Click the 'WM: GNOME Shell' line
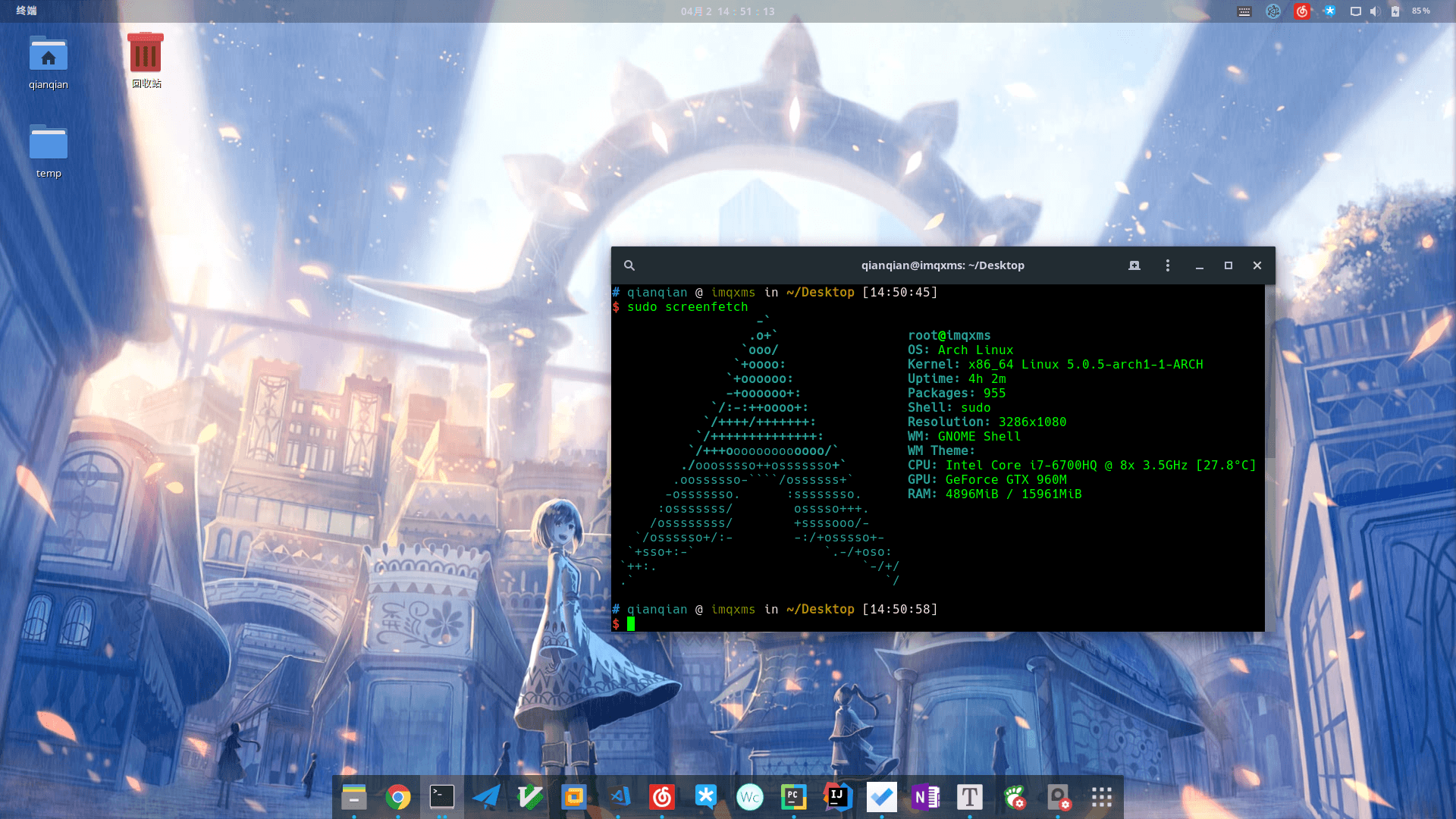 point(964,437)
